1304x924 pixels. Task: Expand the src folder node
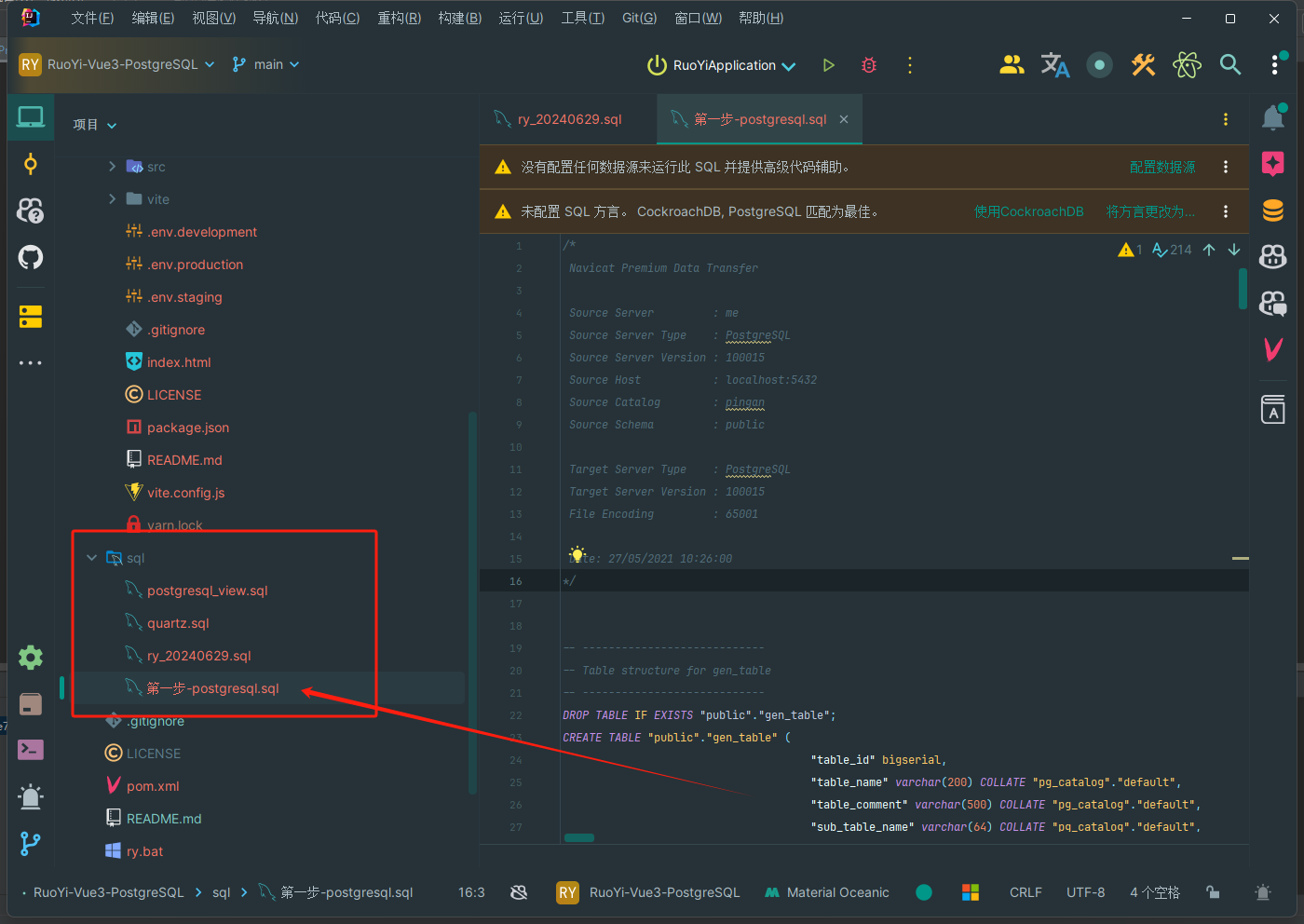112,167
